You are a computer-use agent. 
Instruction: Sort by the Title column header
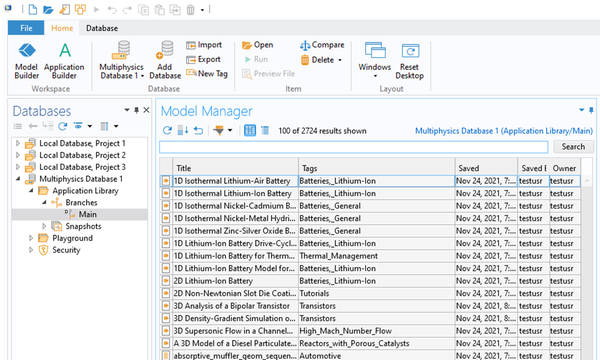pos(235,168)
